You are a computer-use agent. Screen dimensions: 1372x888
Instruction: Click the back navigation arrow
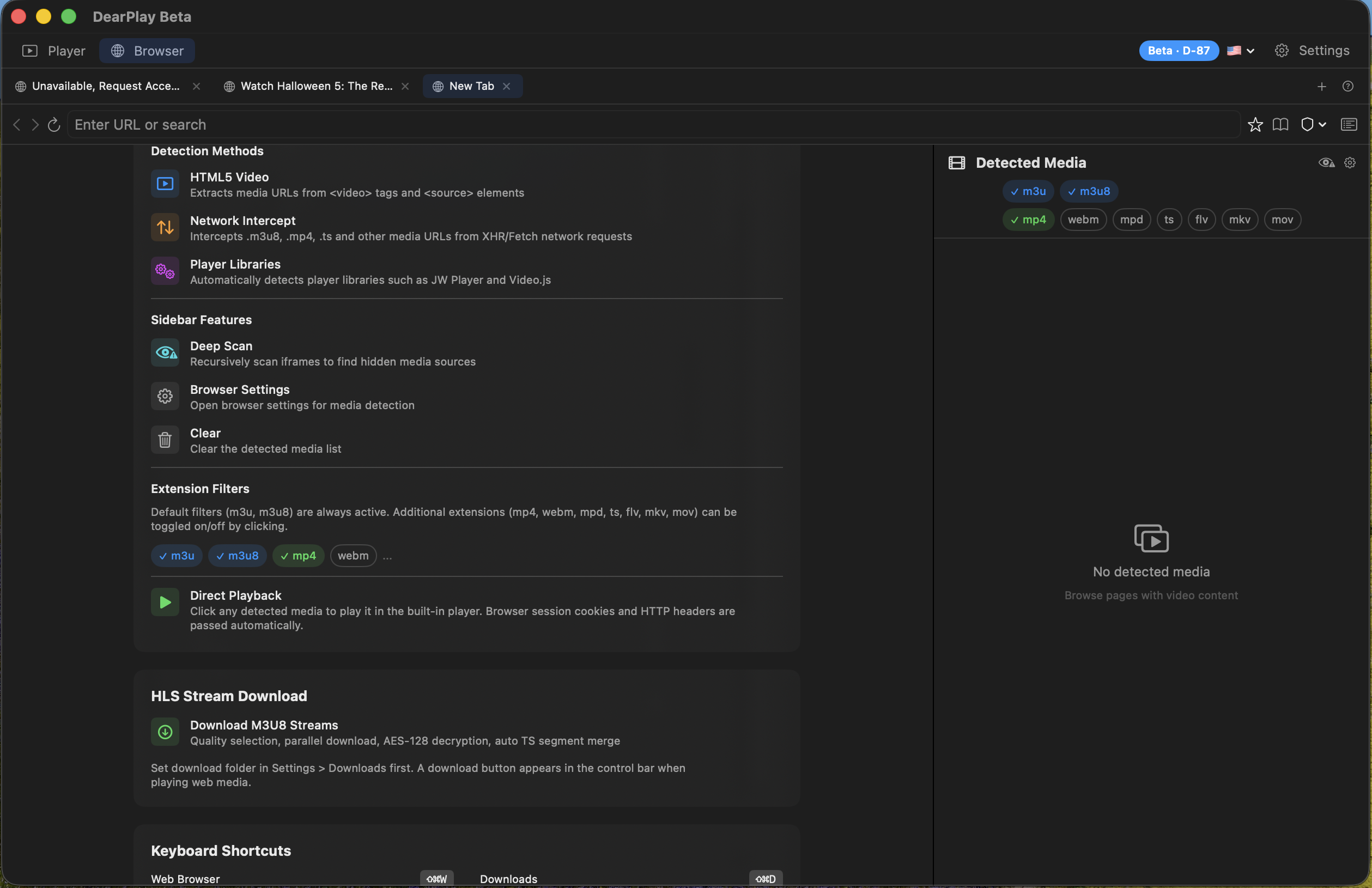coord(17,124)
